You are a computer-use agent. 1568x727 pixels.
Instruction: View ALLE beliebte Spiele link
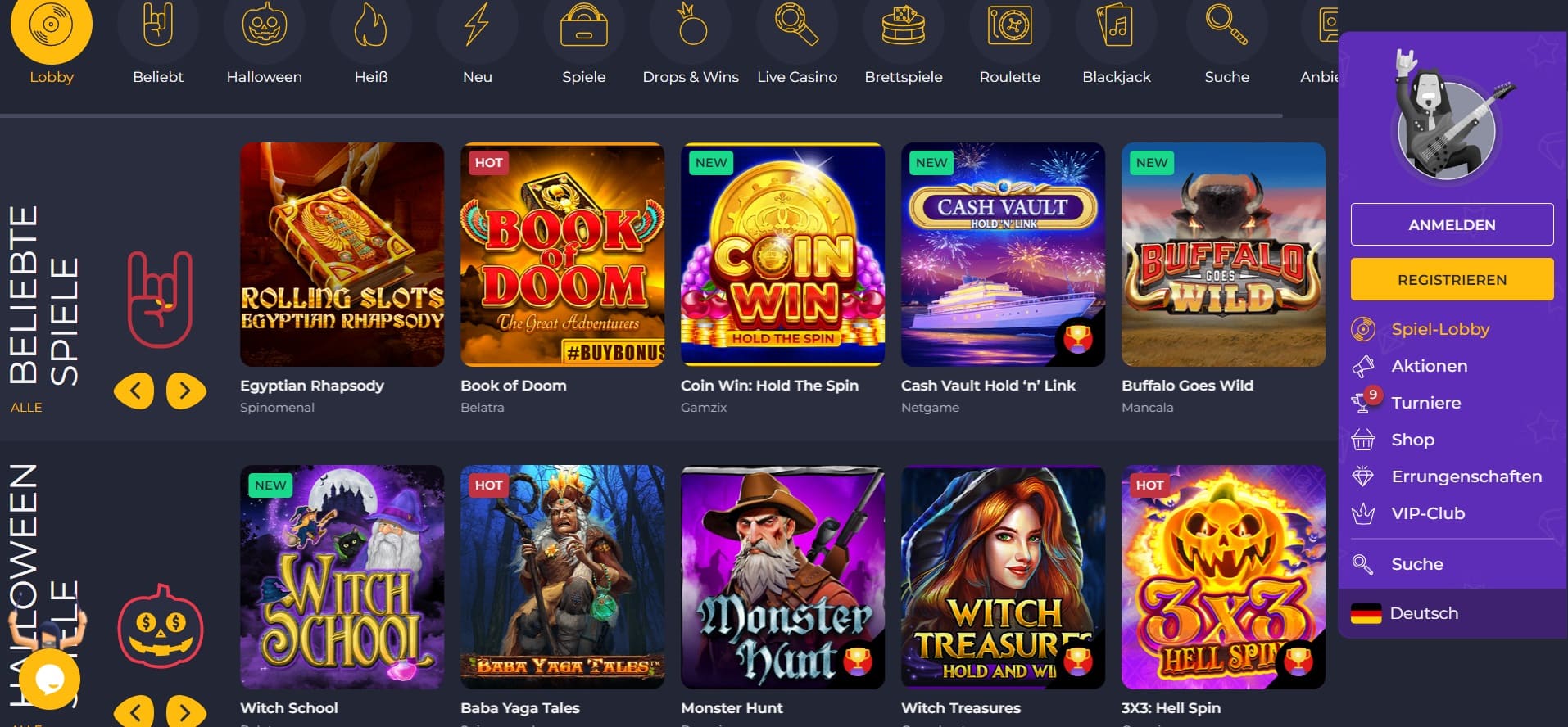26,407
